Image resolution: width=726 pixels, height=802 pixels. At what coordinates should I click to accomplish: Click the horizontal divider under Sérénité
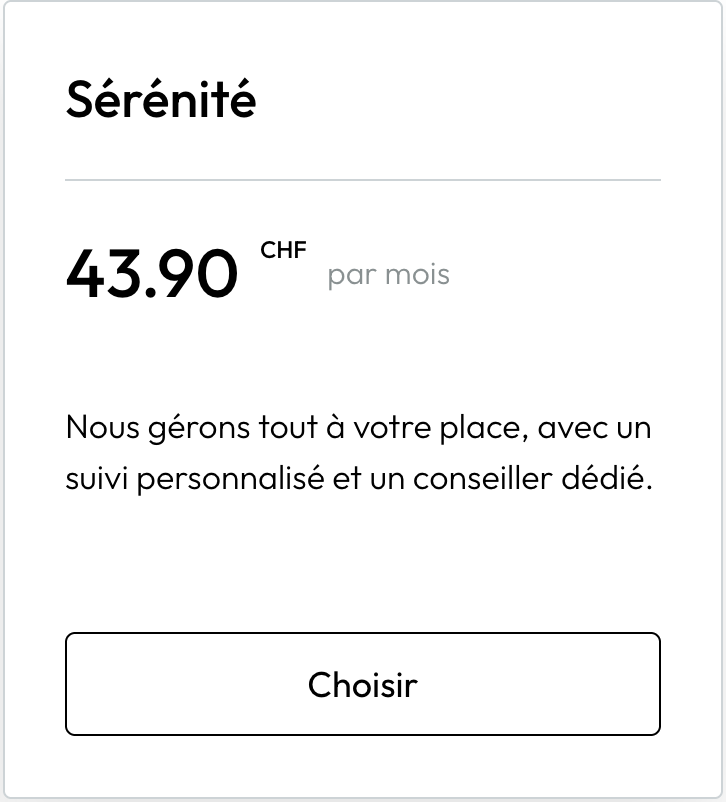[363, 180]
